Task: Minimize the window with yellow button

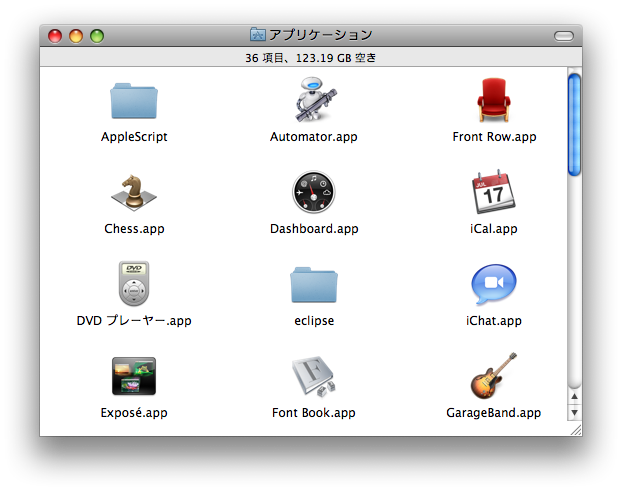Action: tap(76, 36)
